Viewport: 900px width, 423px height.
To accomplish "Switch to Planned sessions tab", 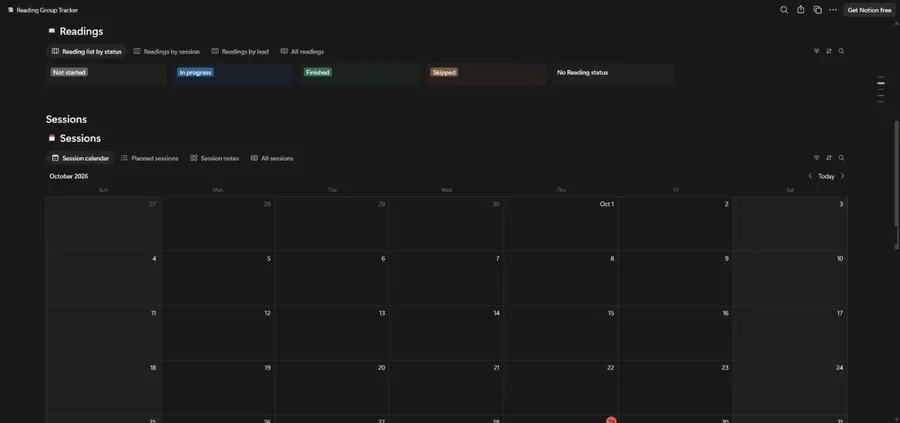I will click(150, 158).
